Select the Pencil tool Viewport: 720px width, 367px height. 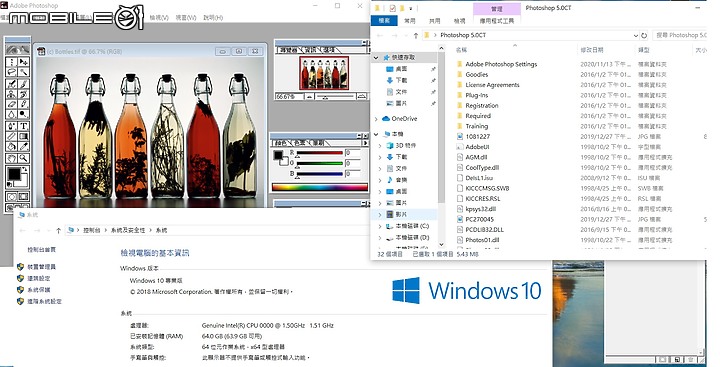point(23,104)
